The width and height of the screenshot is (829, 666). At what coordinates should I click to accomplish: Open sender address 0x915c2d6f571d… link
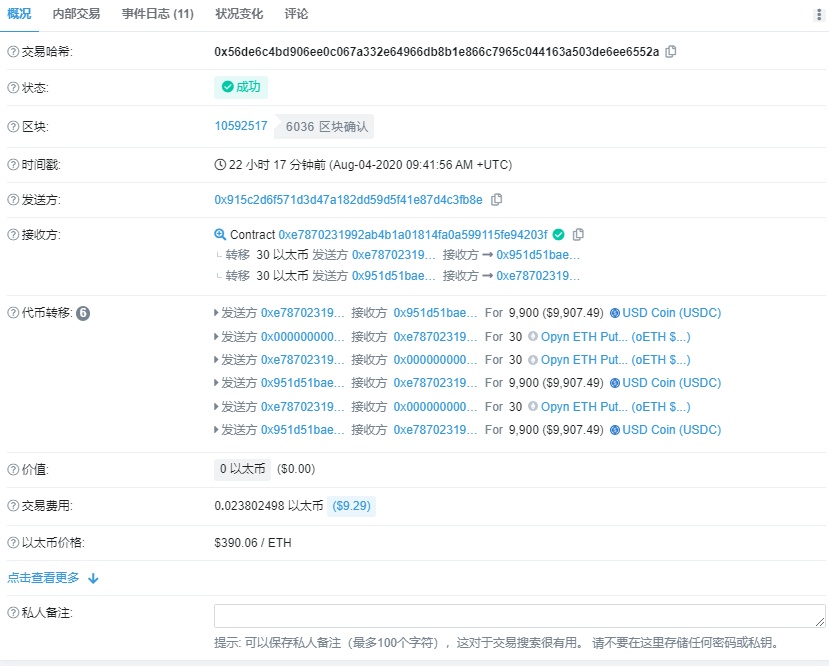348,199
